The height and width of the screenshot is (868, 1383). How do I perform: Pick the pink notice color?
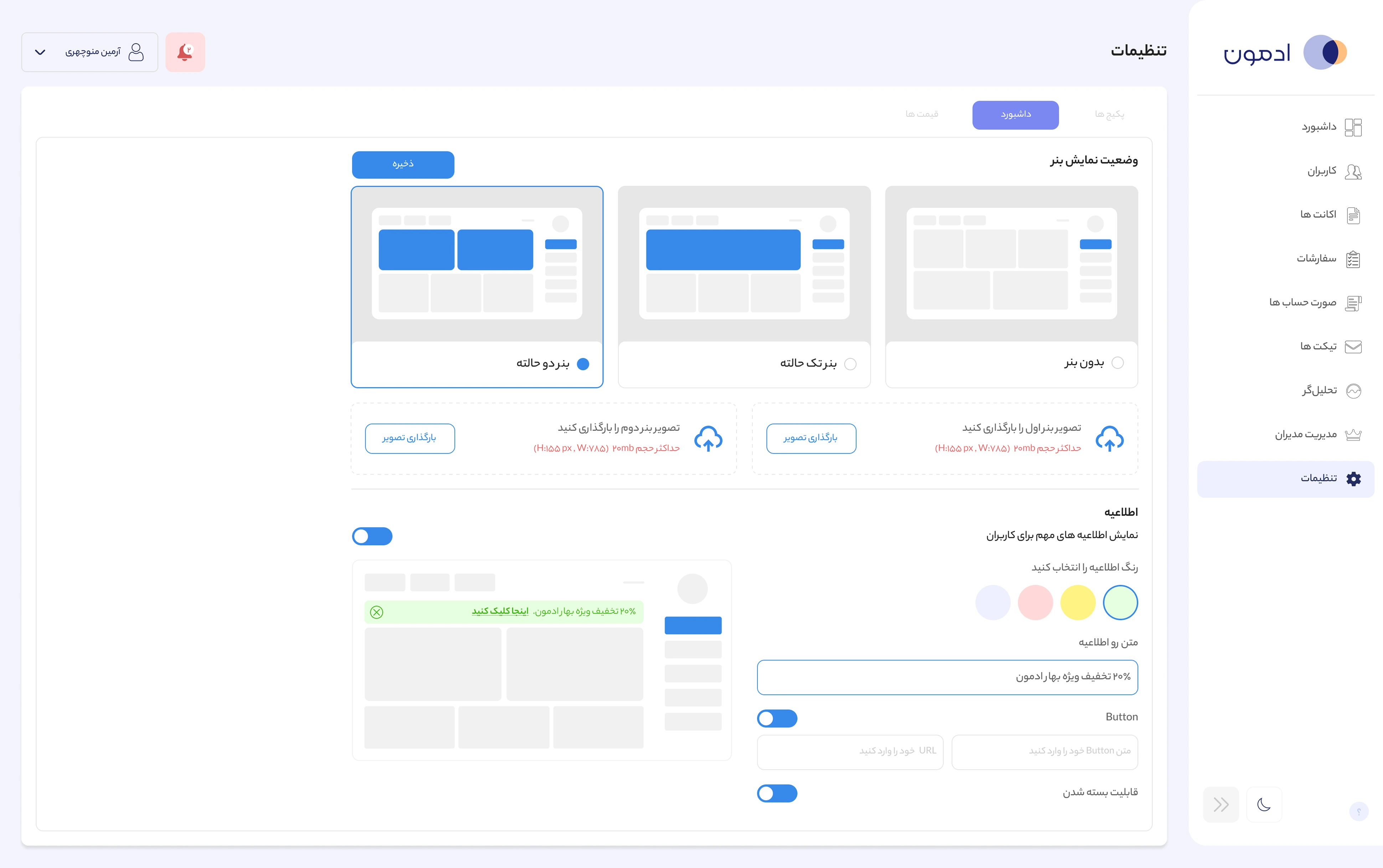tap(1035, 603)
